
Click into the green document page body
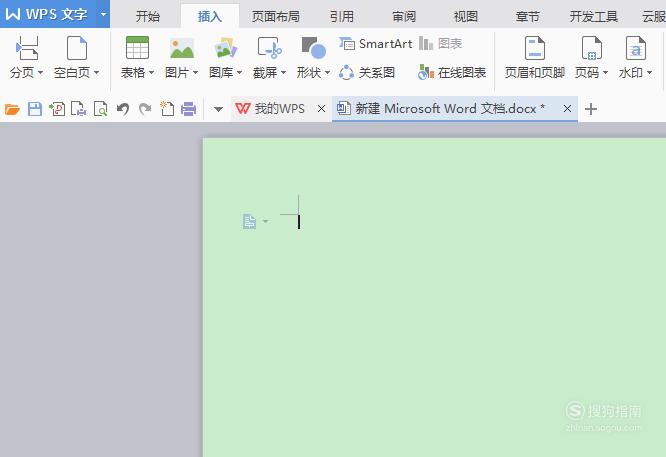click(434, 297)
